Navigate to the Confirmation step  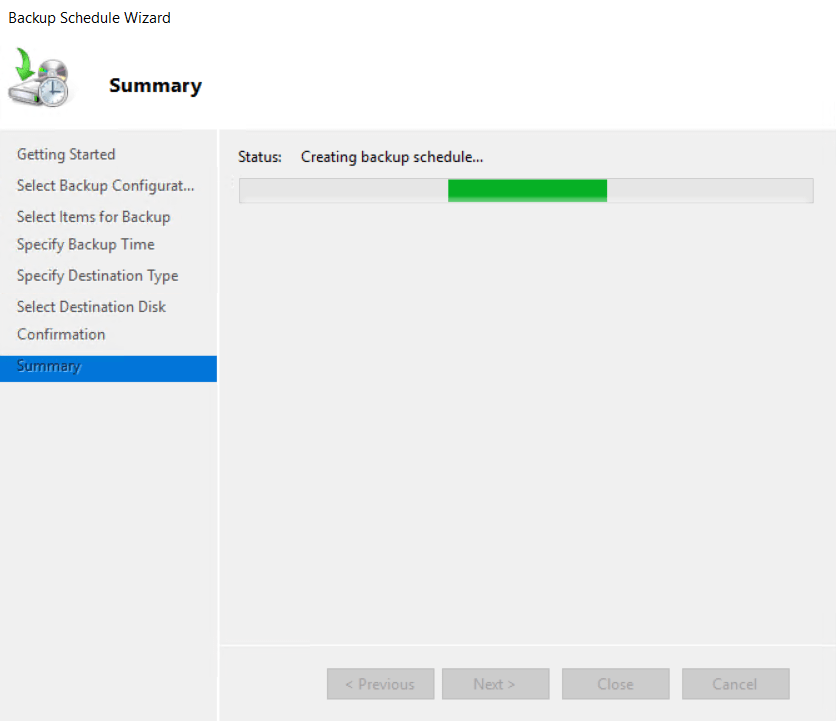[61, 334]
